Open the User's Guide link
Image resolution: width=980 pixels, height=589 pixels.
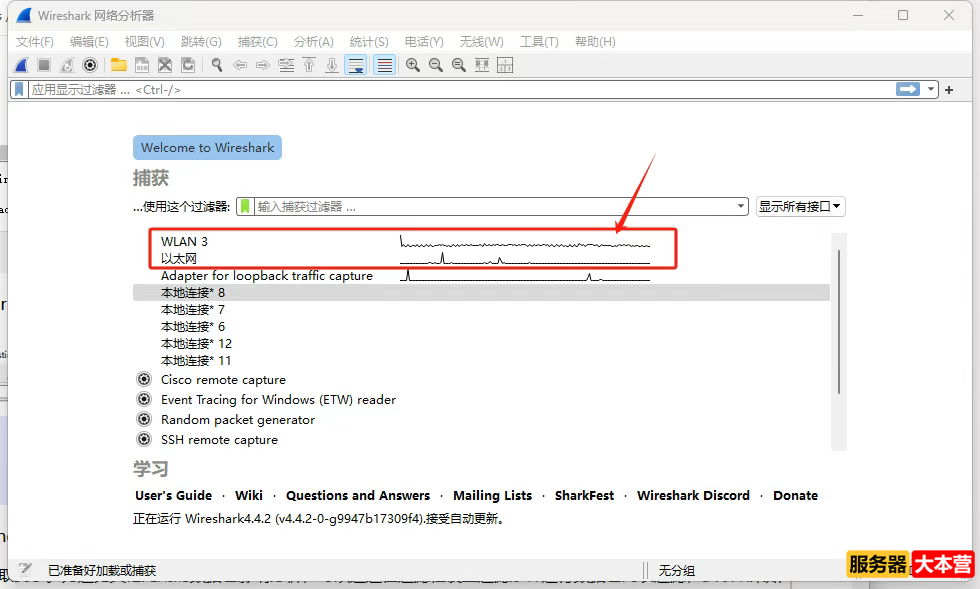click(x=174, y=495)
